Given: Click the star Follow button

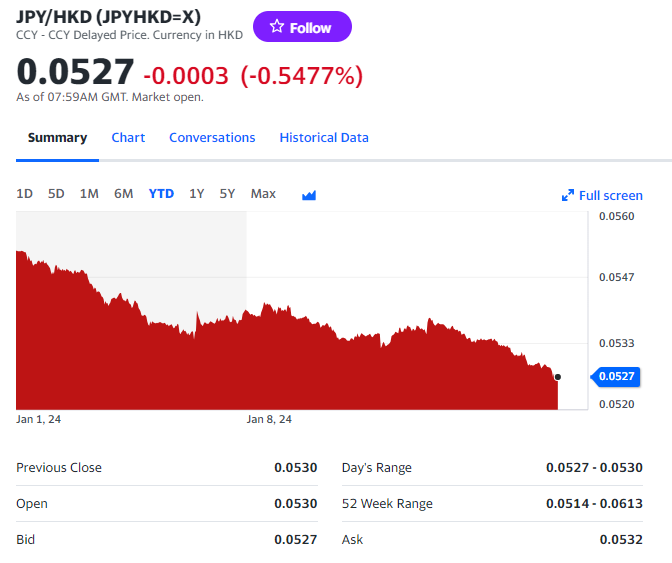Looking at the screenshot, I should pyautogui.click(x=302, y=28).
